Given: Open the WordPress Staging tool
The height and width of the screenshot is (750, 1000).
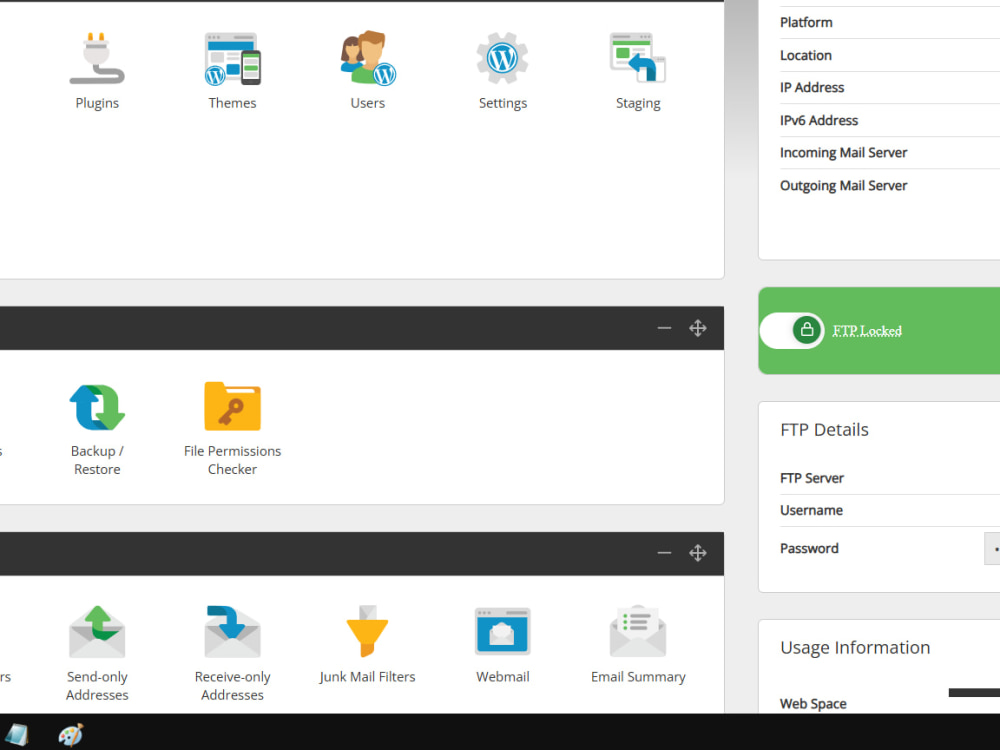Looking at the screenshot, I should point(638,70).
